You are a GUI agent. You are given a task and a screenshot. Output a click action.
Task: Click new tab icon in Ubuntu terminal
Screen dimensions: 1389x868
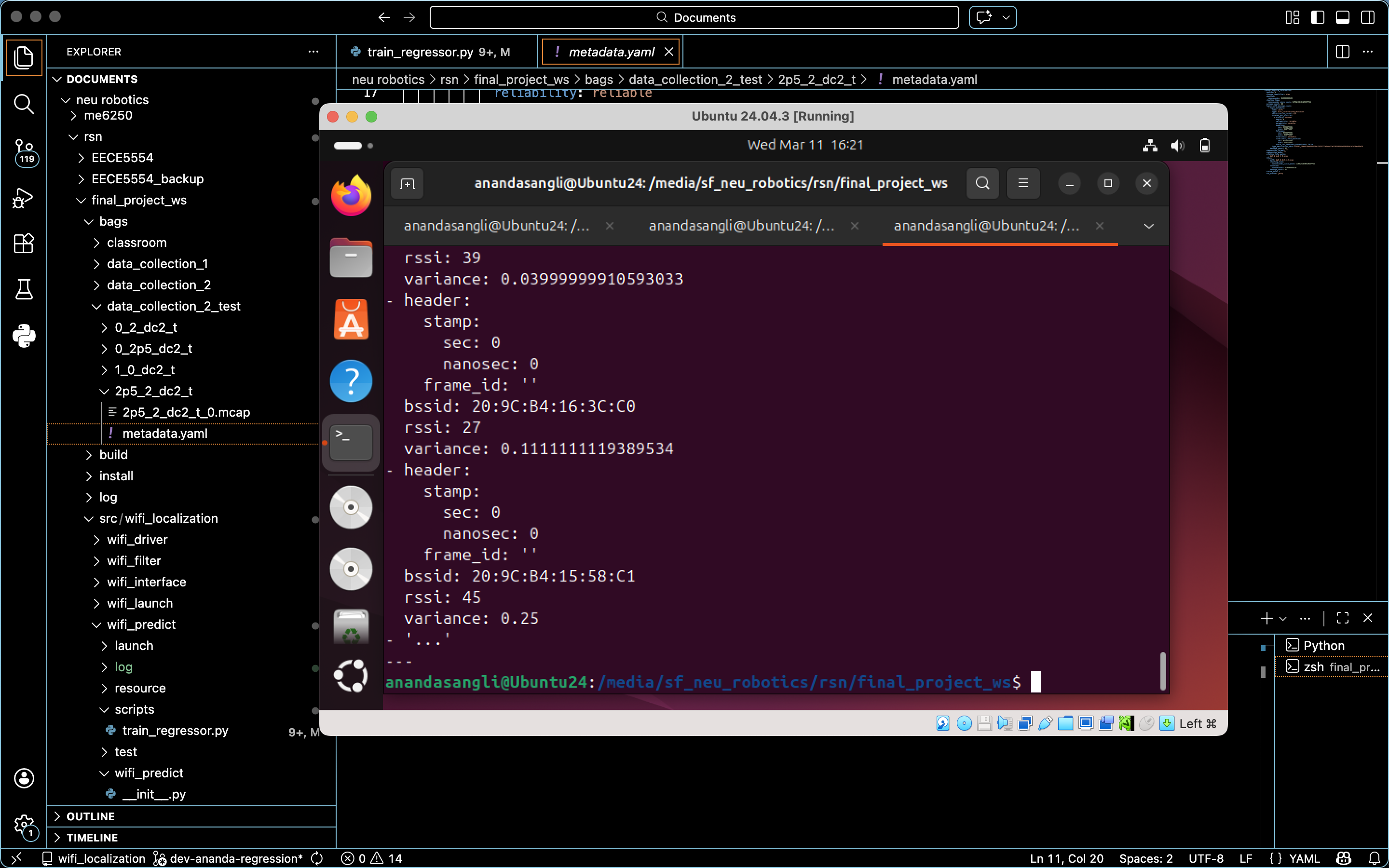(x=407, y=184)
